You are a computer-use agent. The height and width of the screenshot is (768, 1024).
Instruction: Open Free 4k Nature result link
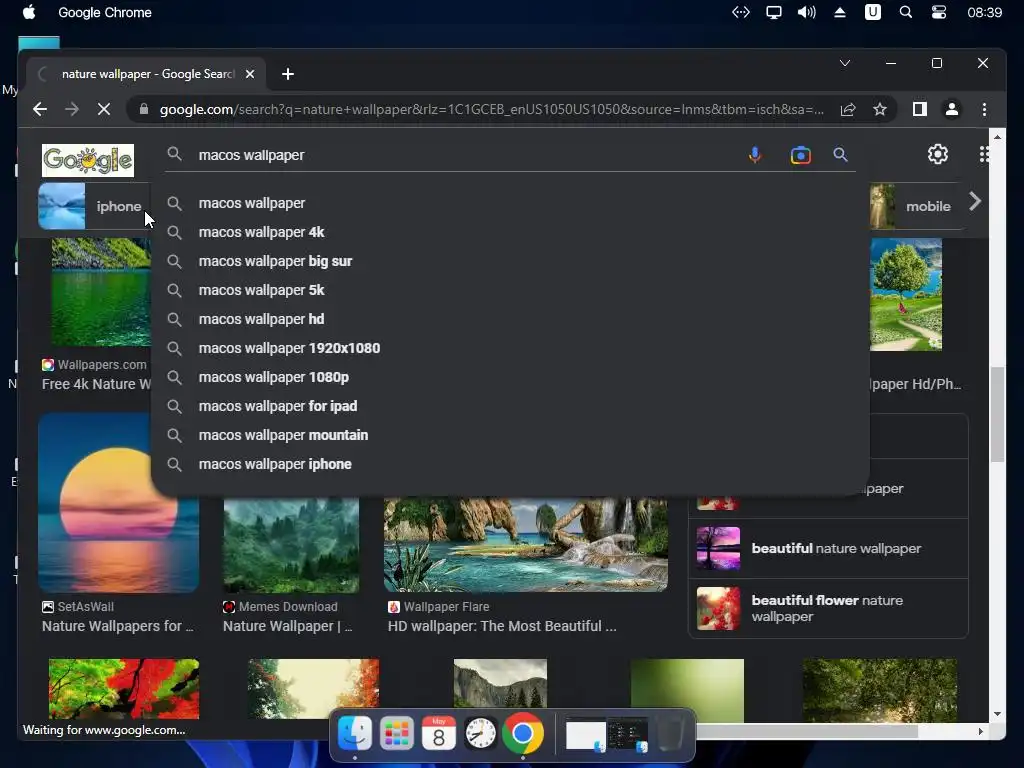(97, 384)
